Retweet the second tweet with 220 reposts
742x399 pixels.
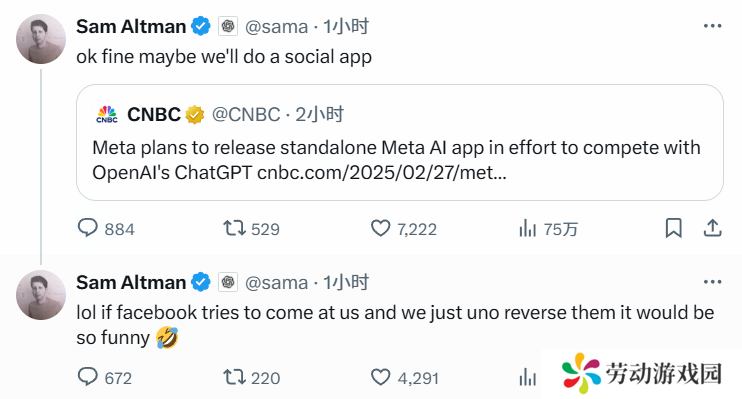(234, 377)
